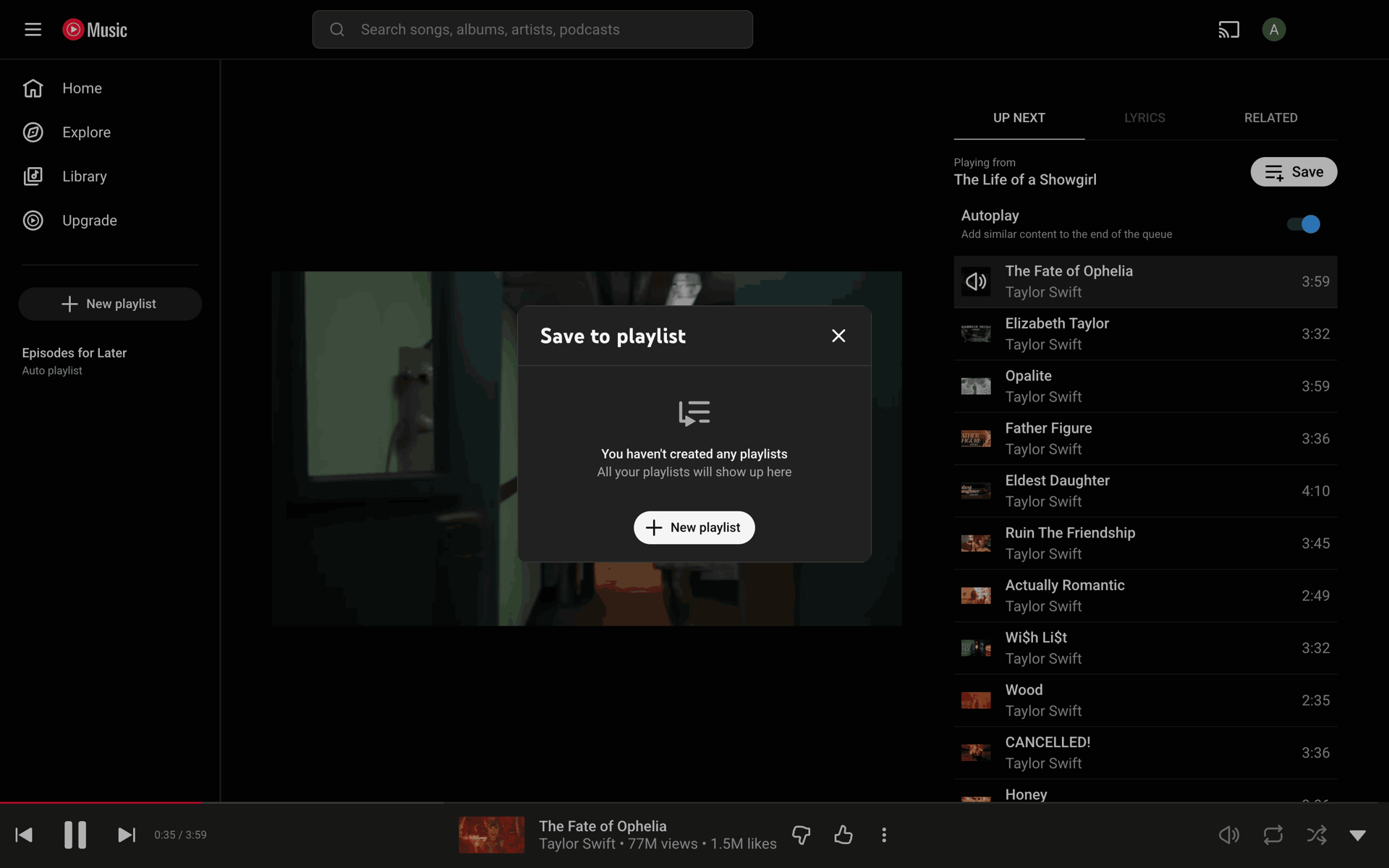This screenshot has width=1389, height=868.
Task: Click The Fate of Ophelia player bar title
Action: click(x=603, y=826)
